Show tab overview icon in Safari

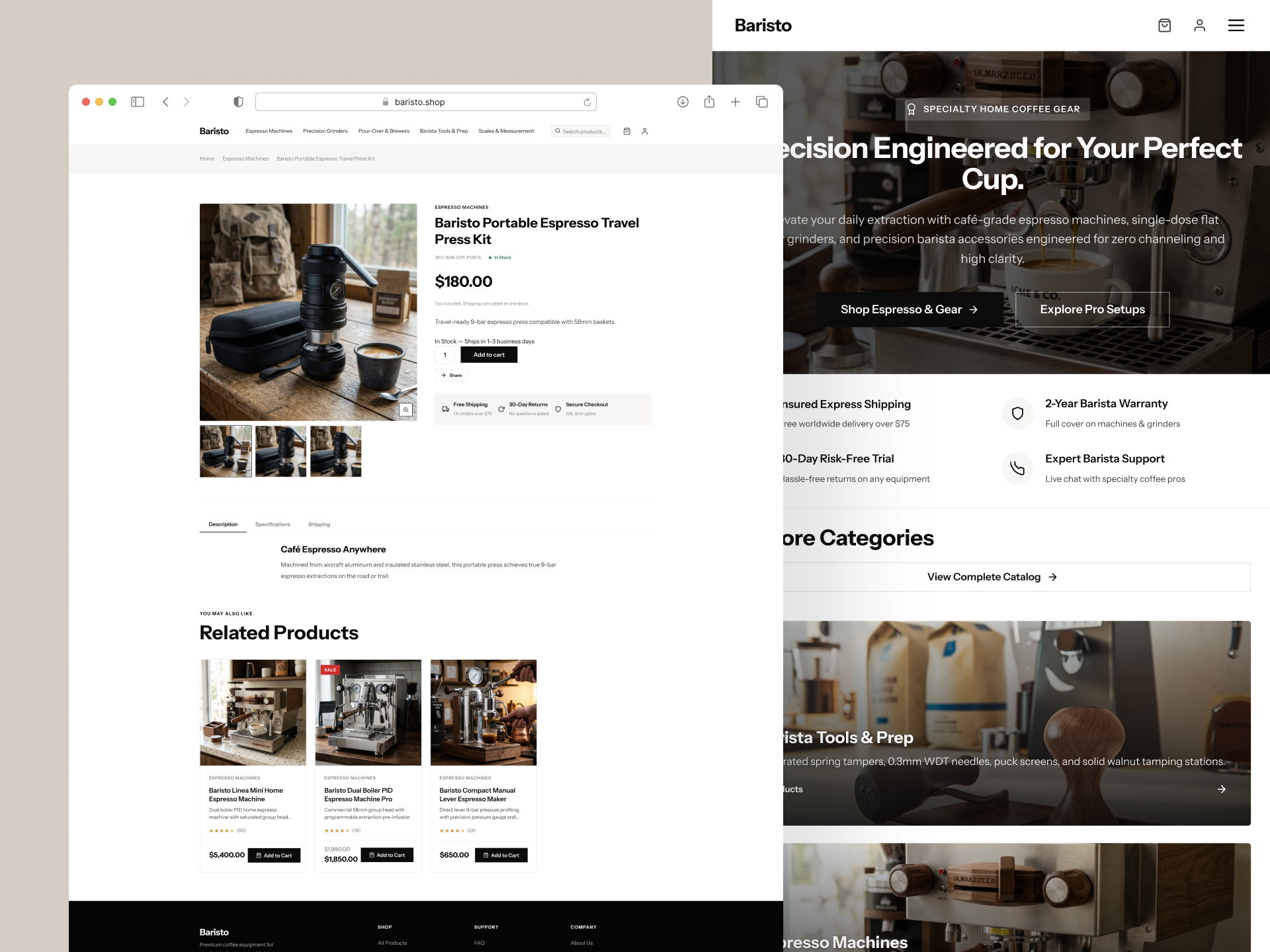762,102
